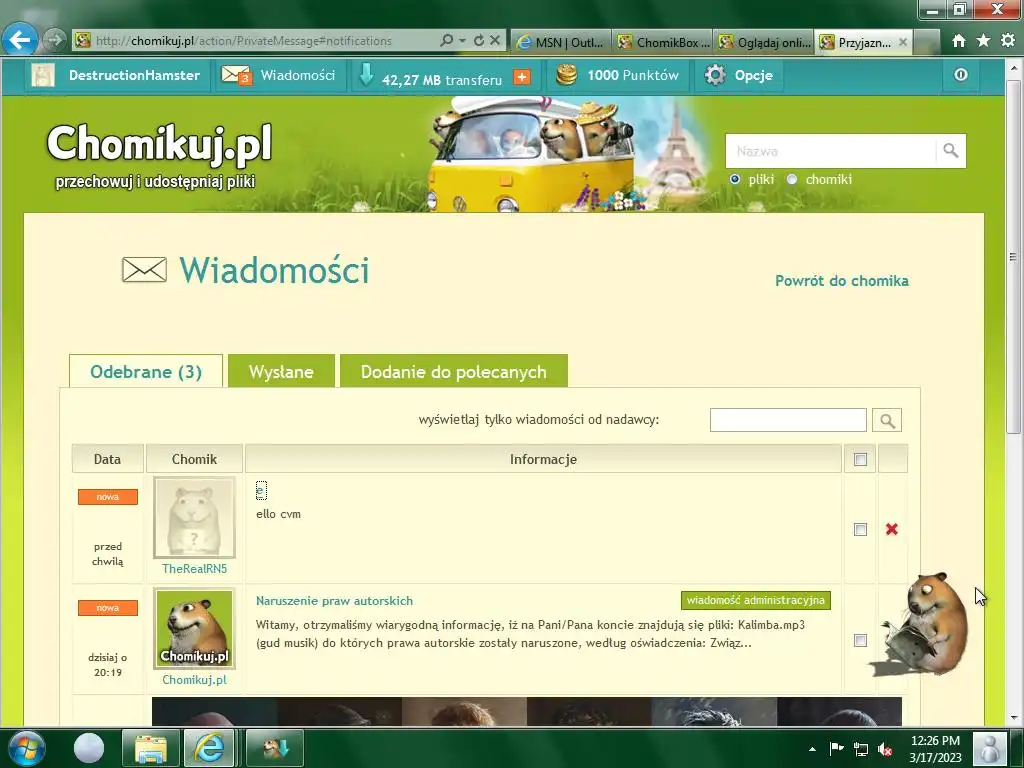Click the logout power icon
The height and width of the screenshot is (768, 1024).
pyautogui.click(x=961, y=74)
